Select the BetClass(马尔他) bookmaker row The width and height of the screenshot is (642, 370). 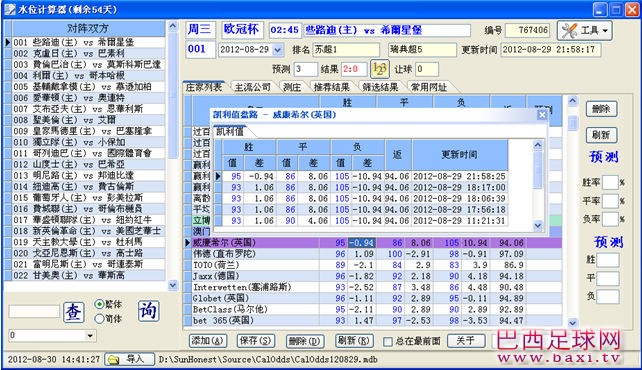click(x=377, y=309)
